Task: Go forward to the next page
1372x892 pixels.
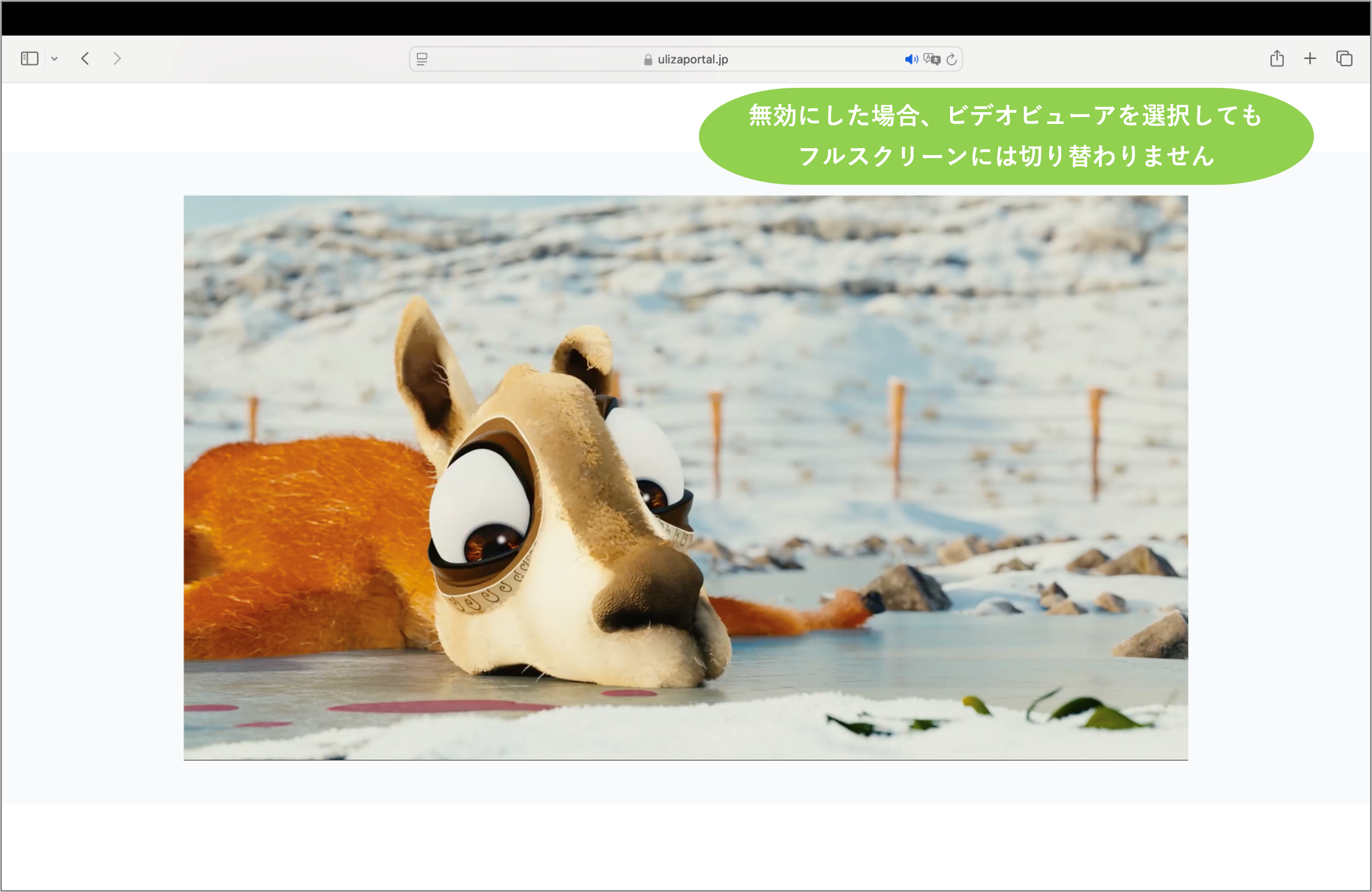Action: [x=117, y=58]
